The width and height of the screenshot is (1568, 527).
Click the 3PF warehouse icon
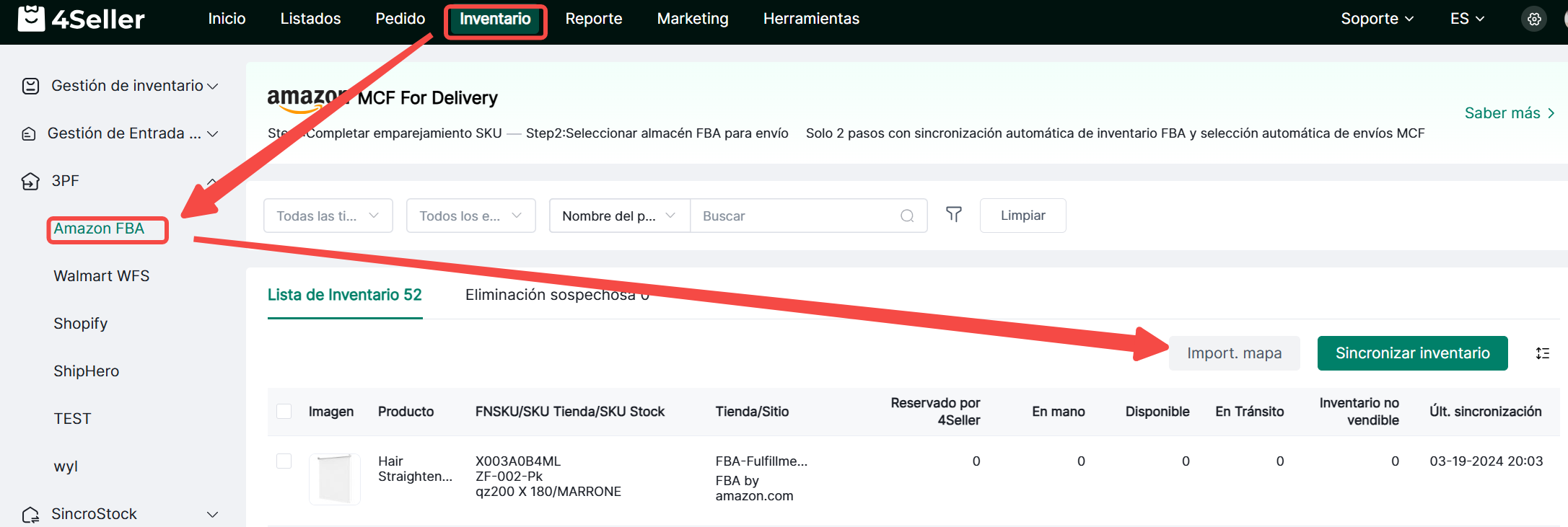click(x=30, y=181)
